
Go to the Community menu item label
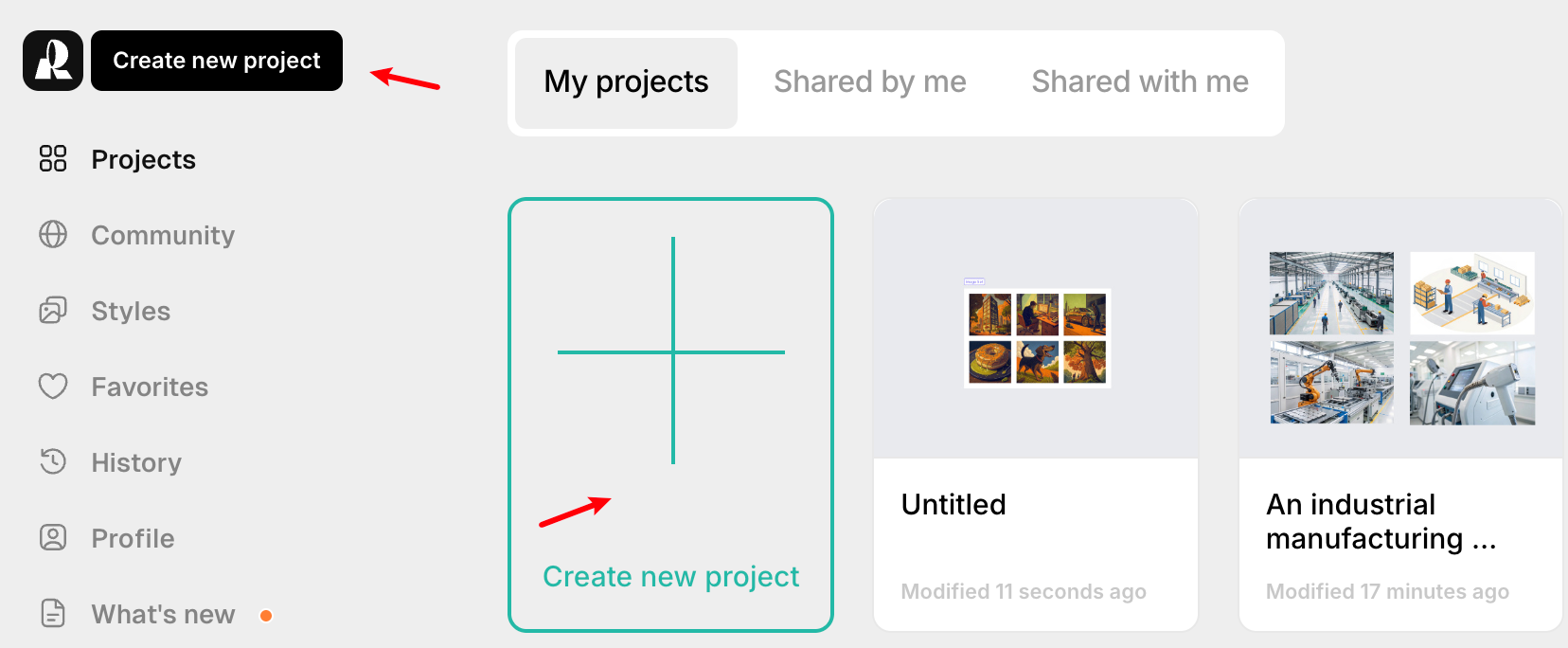163,235
